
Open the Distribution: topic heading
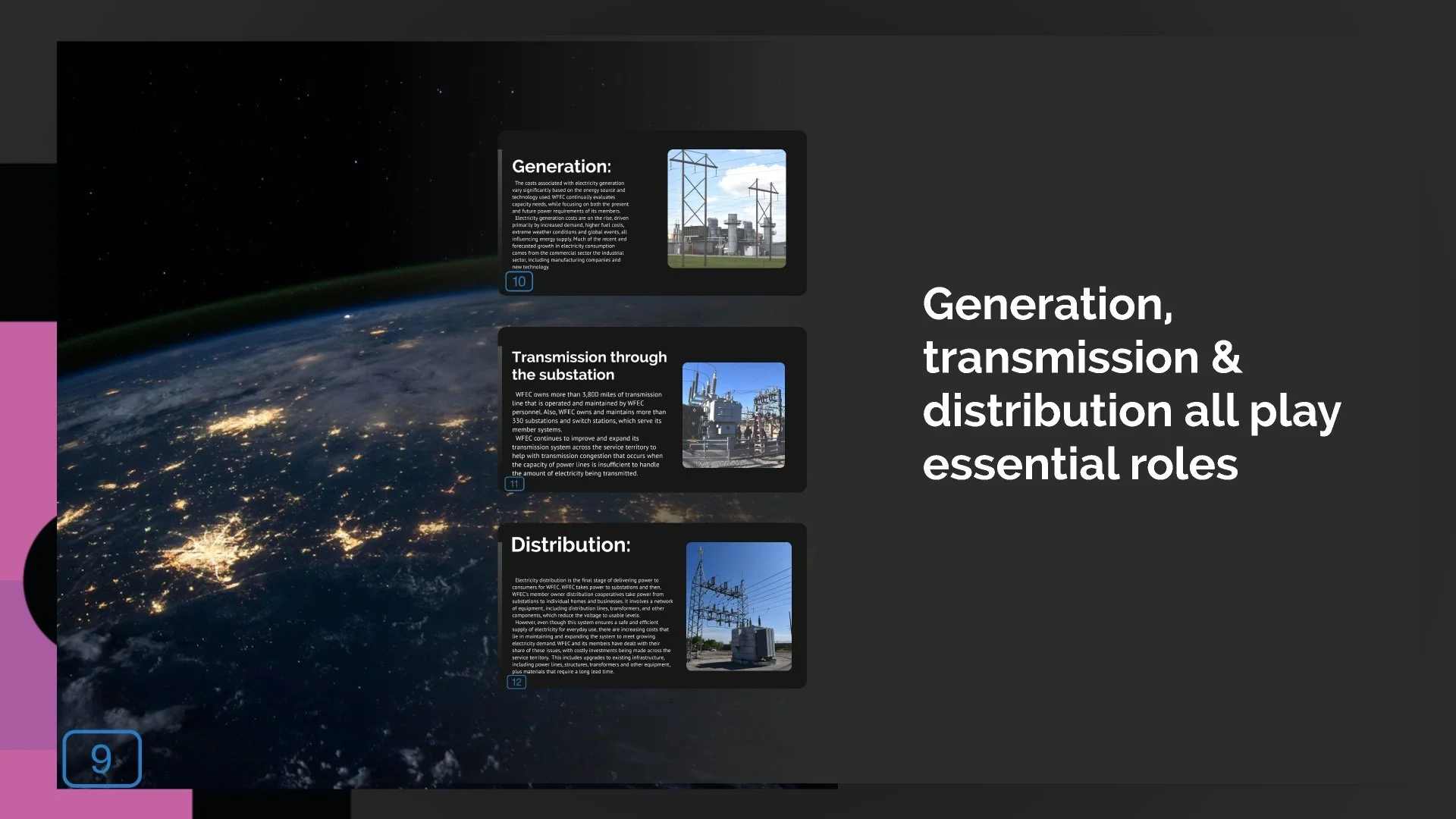[x=570, y=544]
